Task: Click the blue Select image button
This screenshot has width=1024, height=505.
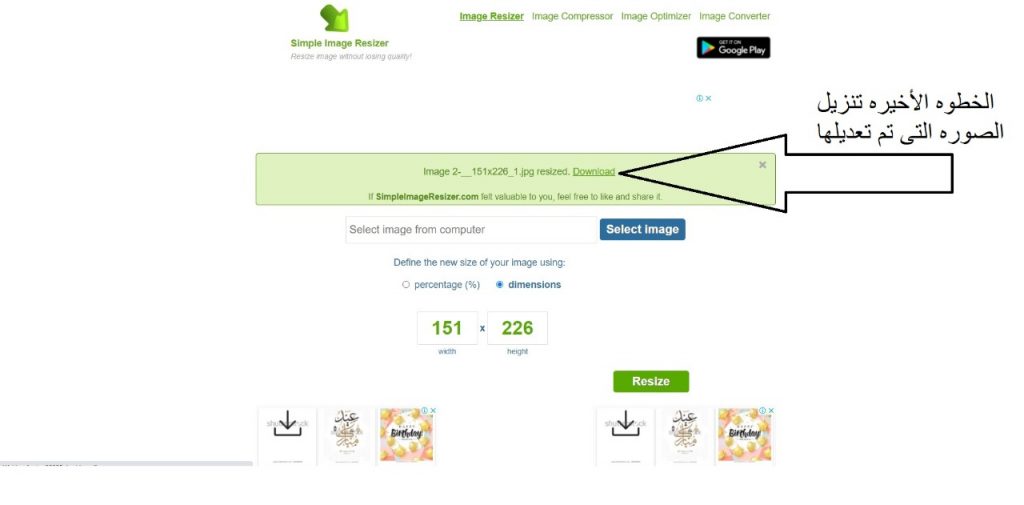Action: [x=643, y=229]
